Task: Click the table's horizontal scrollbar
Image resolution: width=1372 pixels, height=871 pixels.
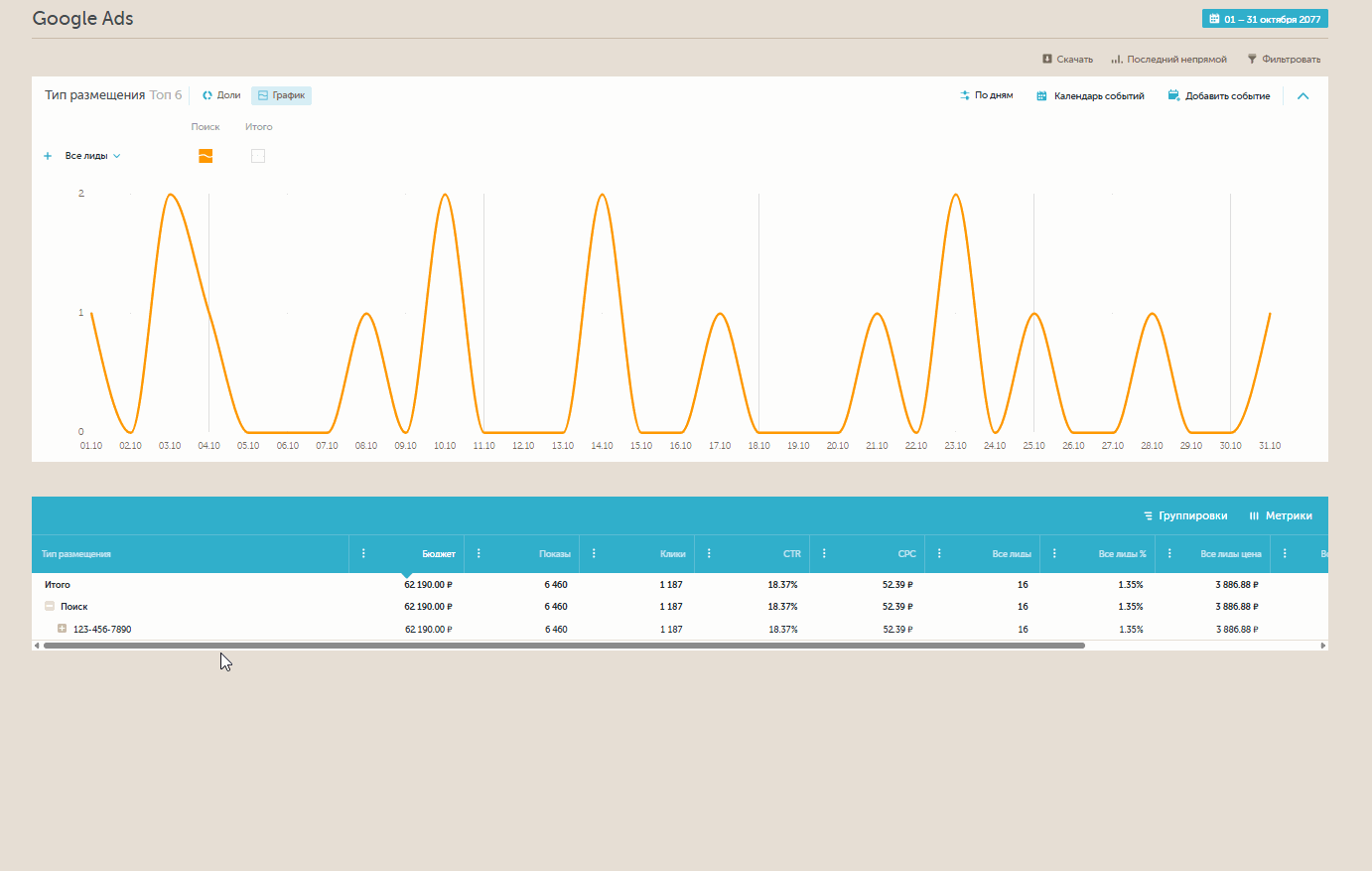Action: (564, 646)
